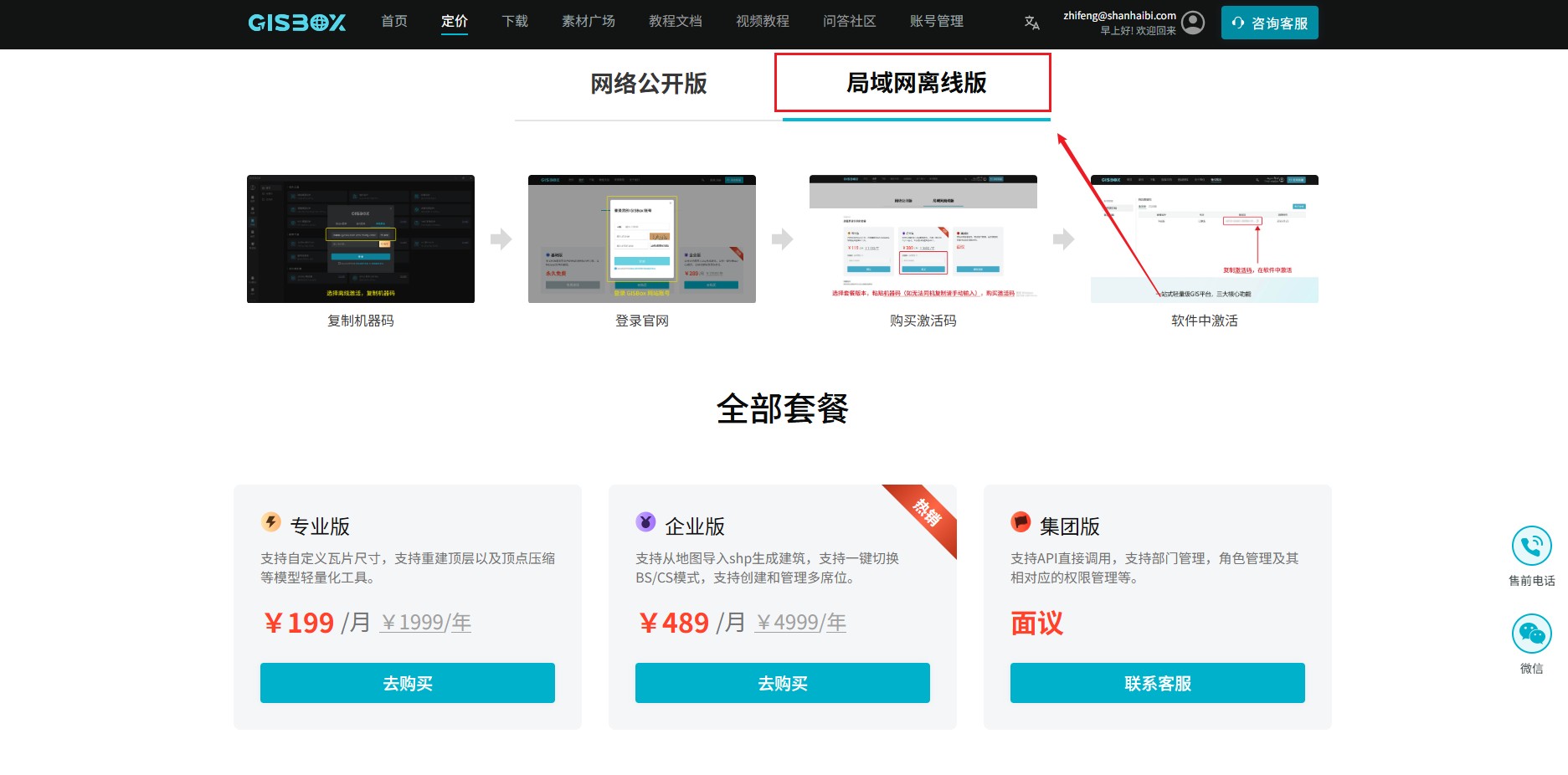Viewport: 1568px width, 775px height.
Task: Click the 软件中激活 caption
Action: pos(1205,321)
